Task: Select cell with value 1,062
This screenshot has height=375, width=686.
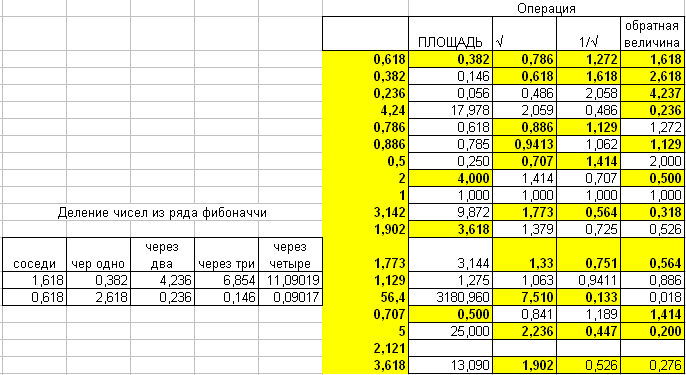Action: pos(588,144)
